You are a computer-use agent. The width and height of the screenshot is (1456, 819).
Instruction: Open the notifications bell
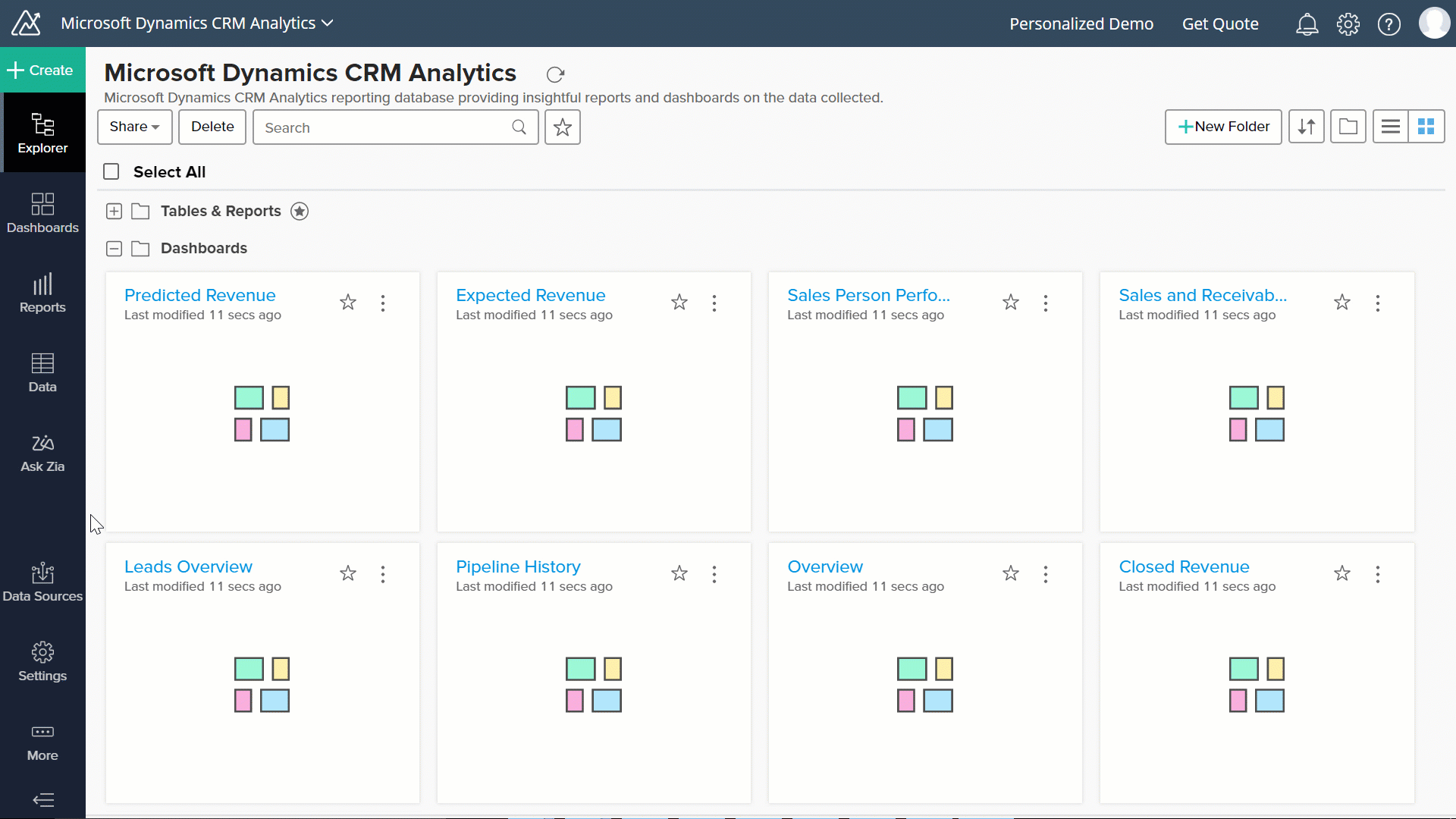pyautogui.click(x=1307, y=24)
